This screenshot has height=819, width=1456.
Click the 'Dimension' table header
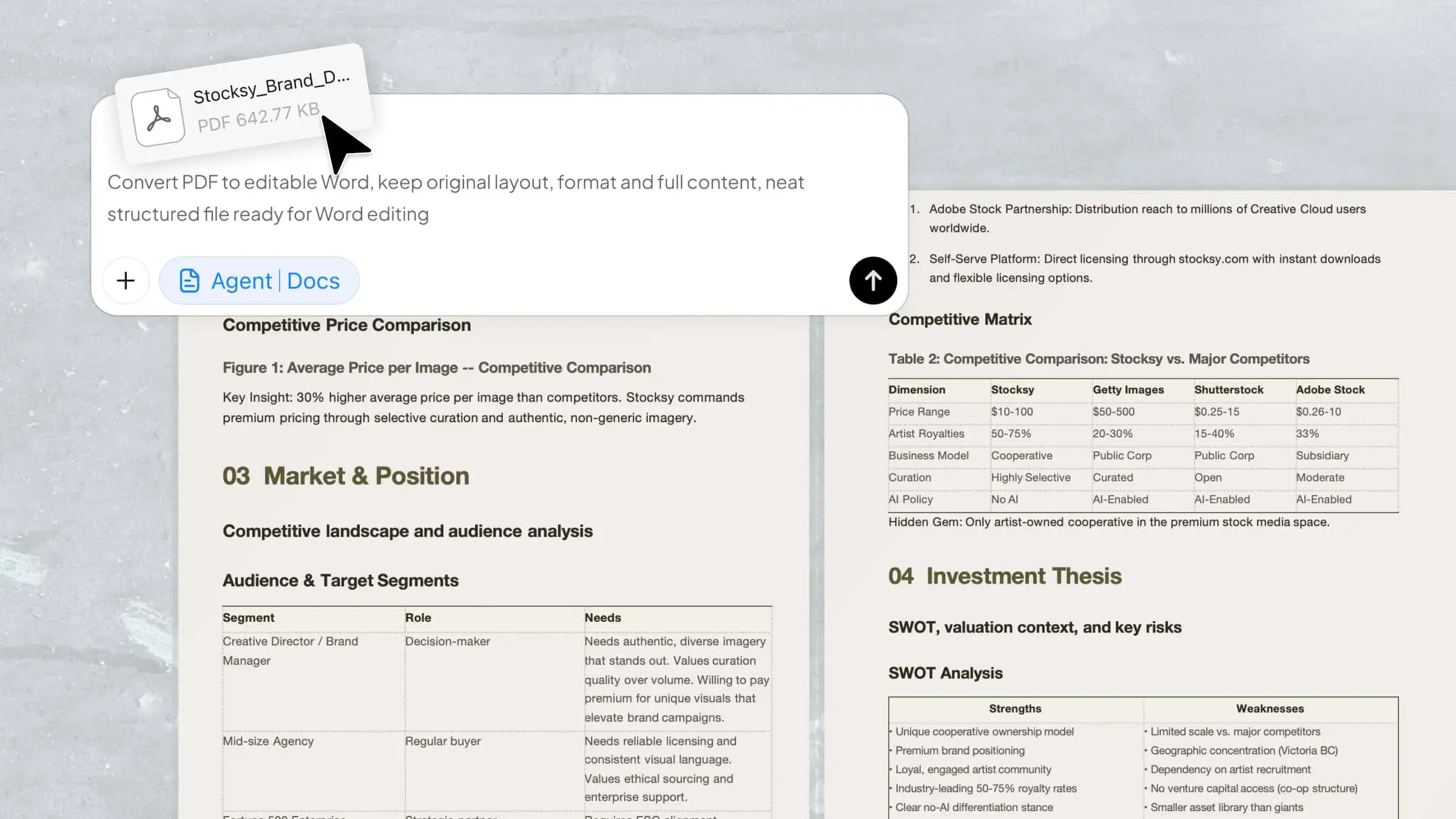click(x=917, y=389)
